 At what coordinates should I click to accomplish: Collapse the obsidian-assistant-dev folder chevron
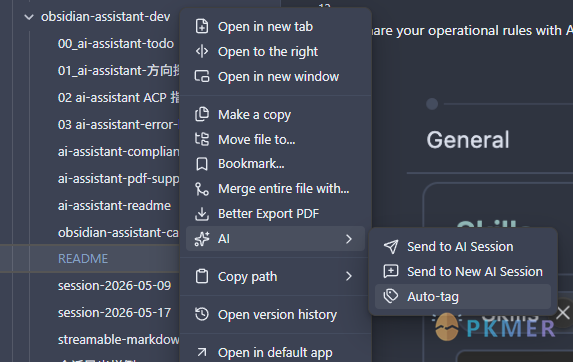tap(29, 17)
